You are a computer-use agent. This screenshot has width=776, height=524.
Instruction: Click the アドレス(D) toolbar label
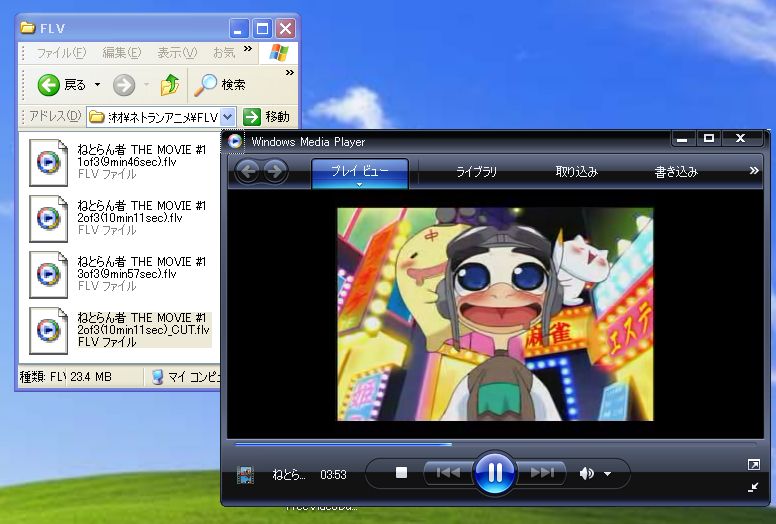pos(54,116)
